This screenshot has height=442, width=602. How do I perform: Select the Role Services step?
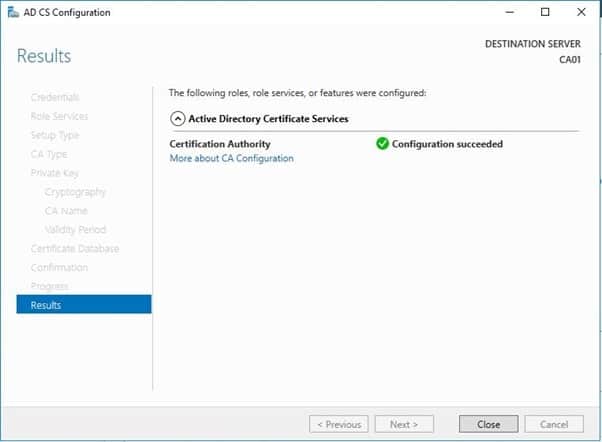tap(59, 116)
